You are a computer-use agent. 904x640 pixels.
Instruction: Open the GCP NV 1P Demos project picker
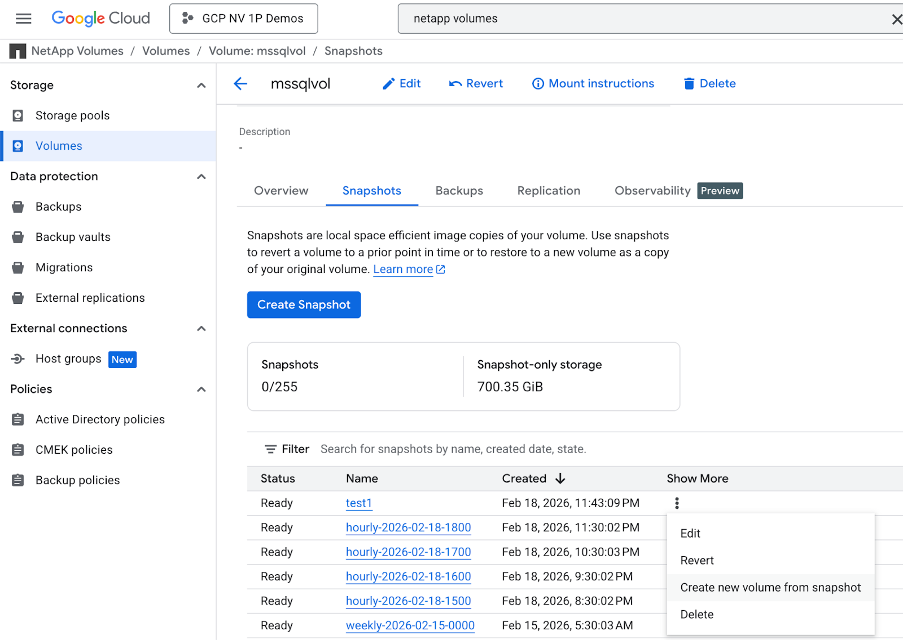pos(243,18)
